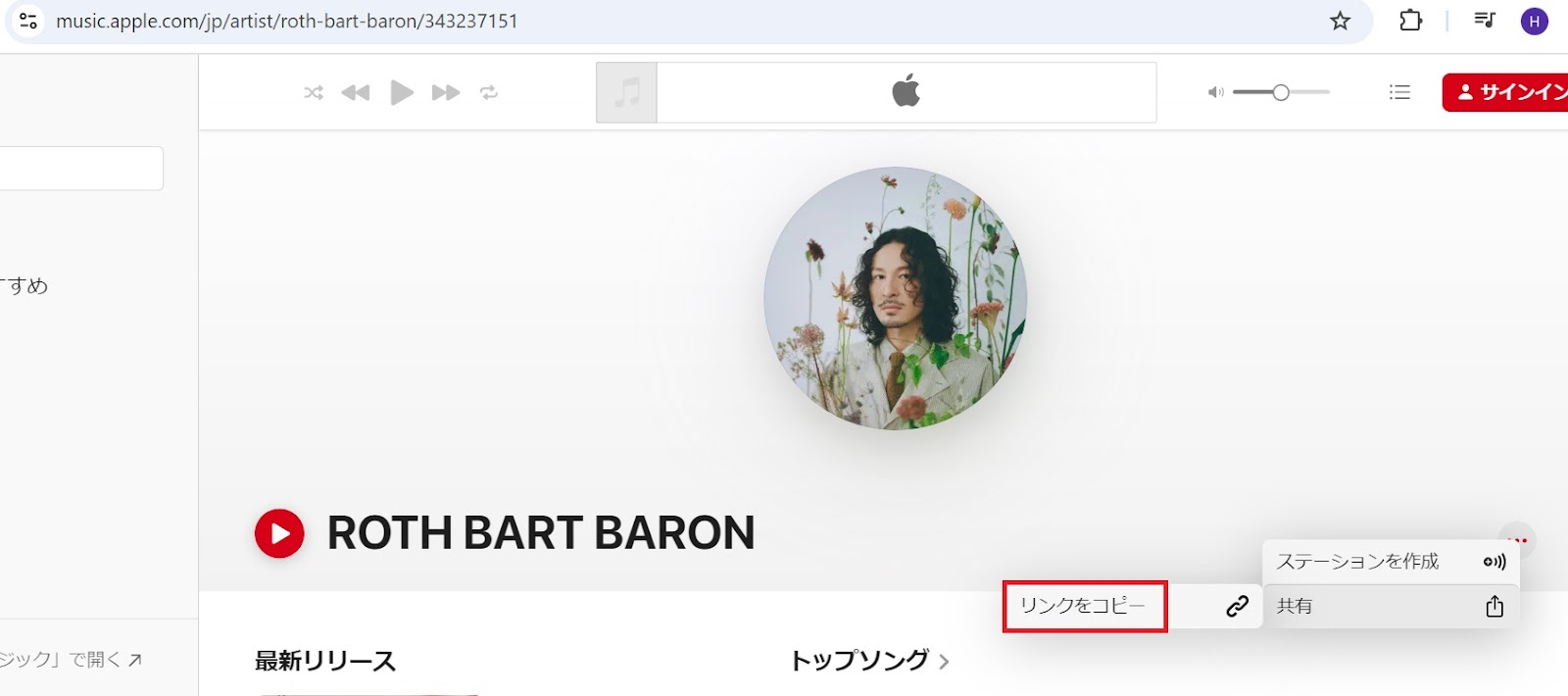Screen dimensions: 1568x696
Task: Open browser extensions puzzle icon
Action: coord(1410,21)
